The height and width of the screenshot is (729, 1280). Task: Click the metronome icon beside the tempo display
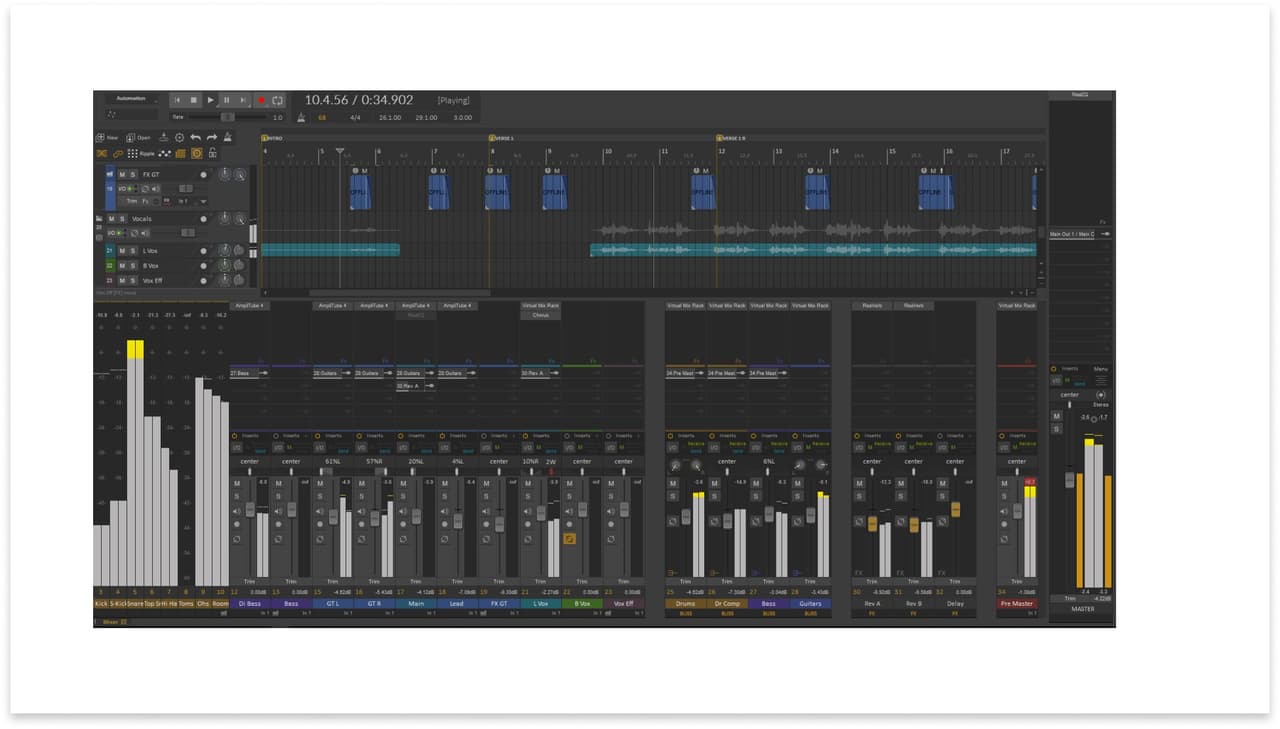click(300, 118)
